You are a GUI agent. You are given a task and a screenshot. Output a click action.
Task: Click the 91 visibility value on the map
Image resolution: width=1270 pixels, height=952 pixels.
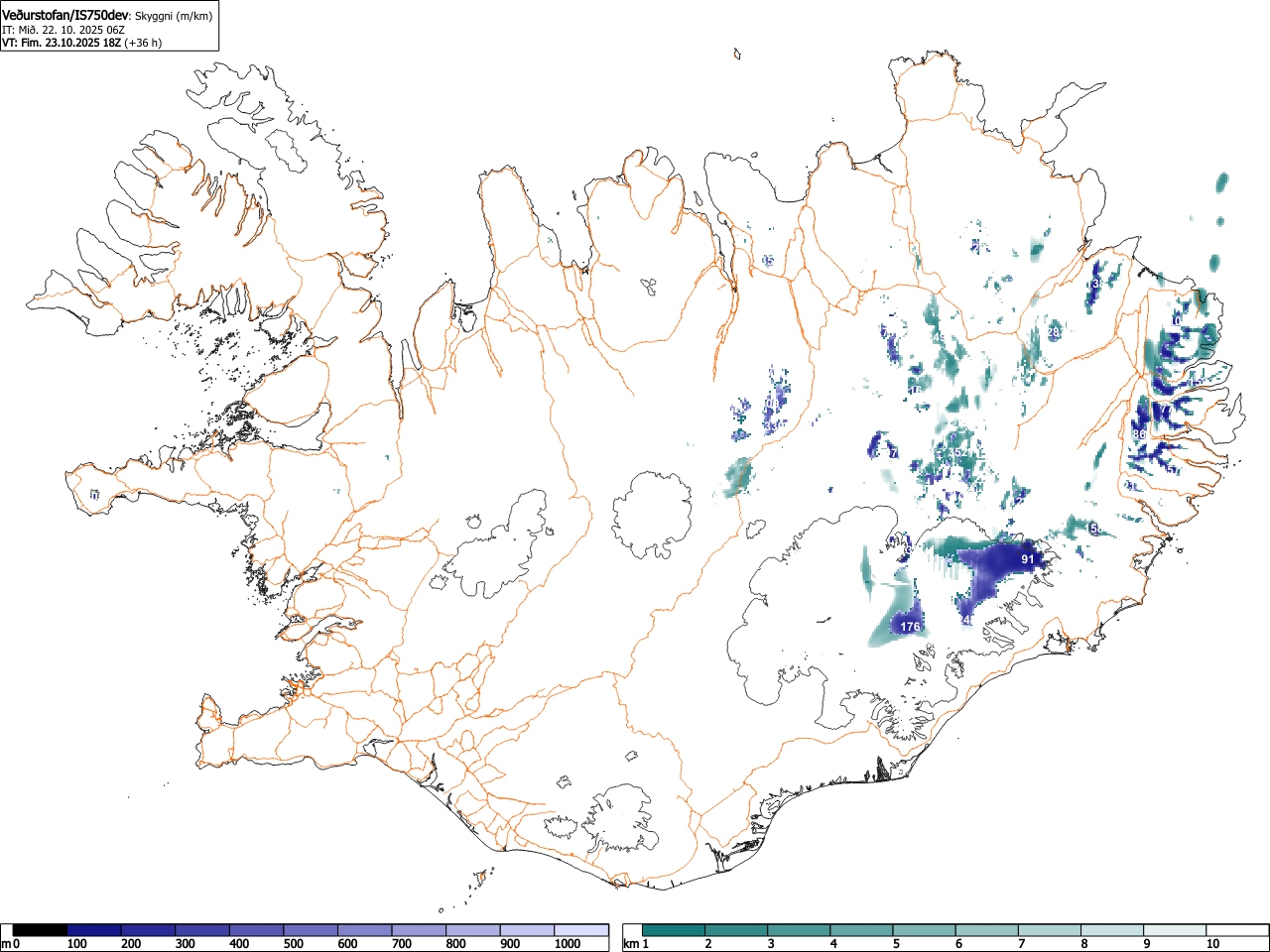1028,559
